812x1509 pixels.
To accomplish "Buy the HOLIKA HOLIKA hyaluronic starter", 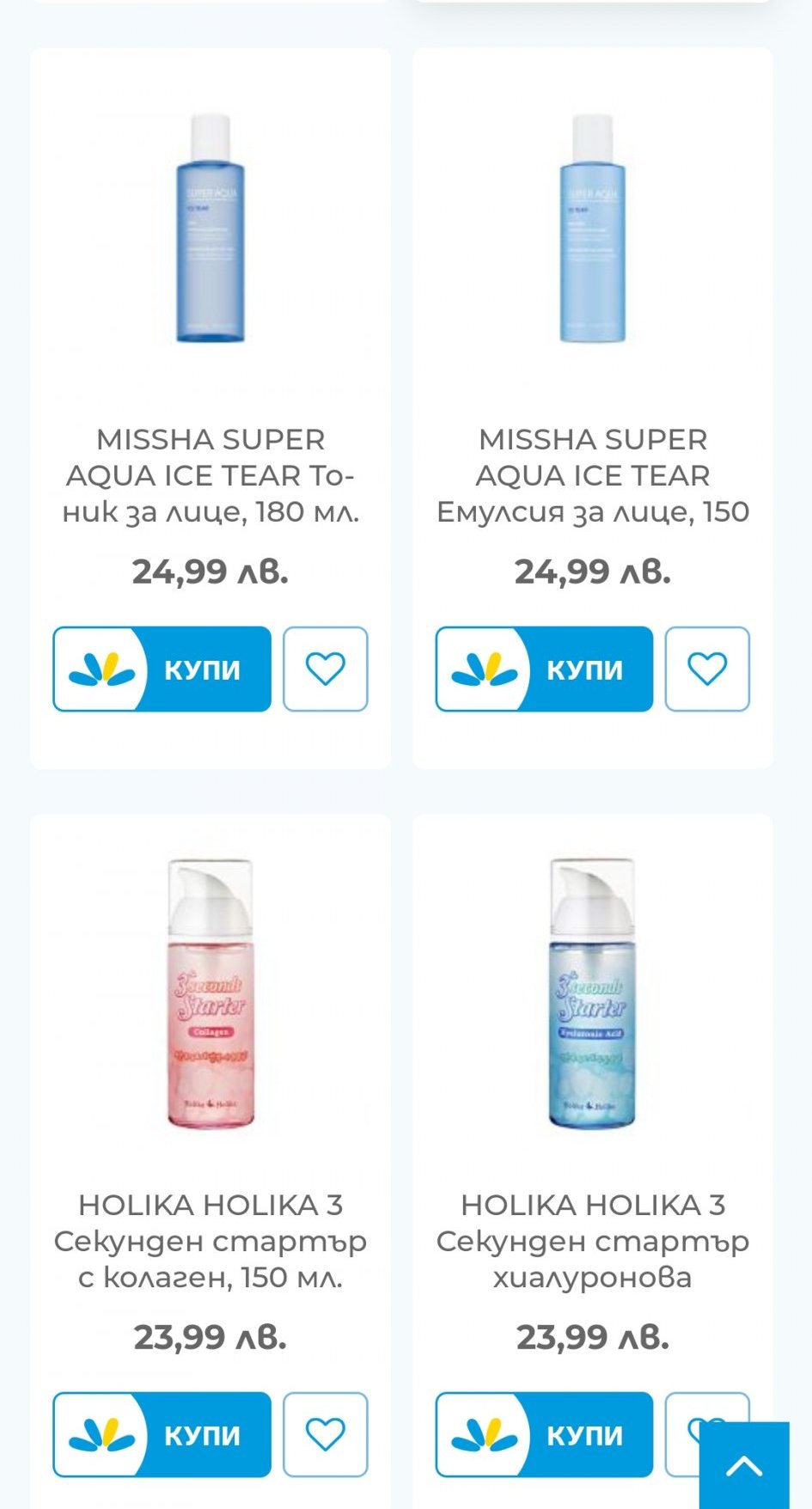I will click(x=544, y=1434).
